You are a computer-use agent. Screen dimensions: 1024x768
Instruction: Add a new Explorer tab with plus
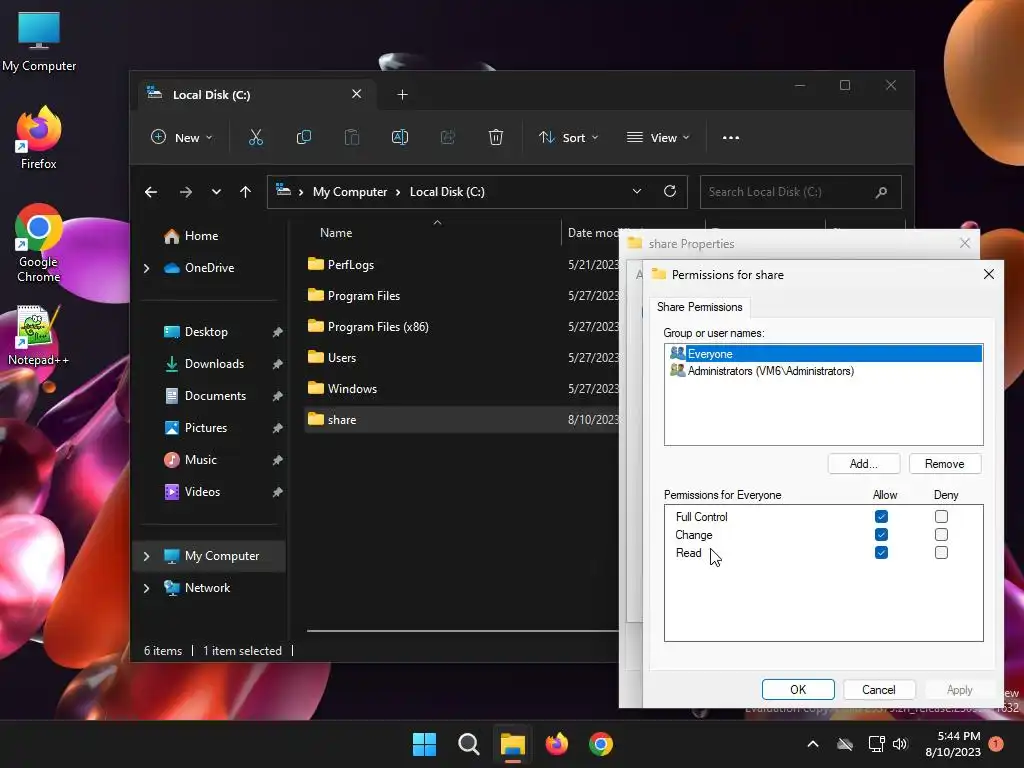[x=402, y=95]
